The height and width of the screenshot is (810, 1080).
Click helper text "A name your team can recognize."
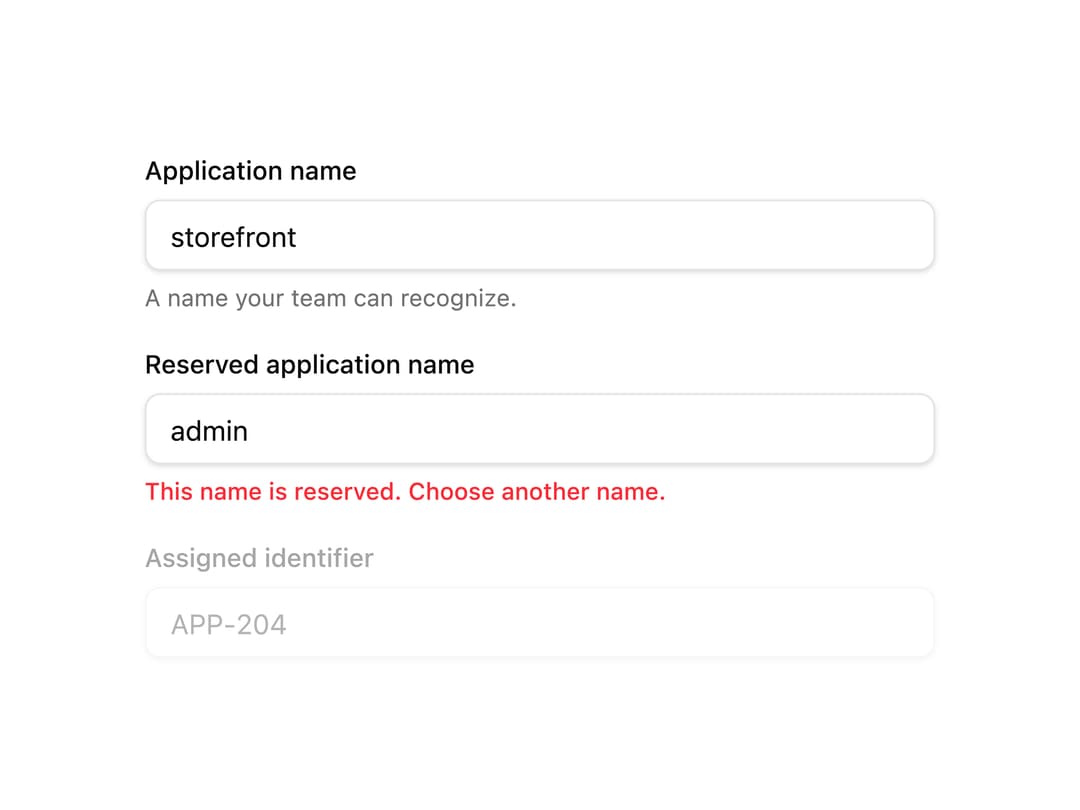click(x=331, y=298)
